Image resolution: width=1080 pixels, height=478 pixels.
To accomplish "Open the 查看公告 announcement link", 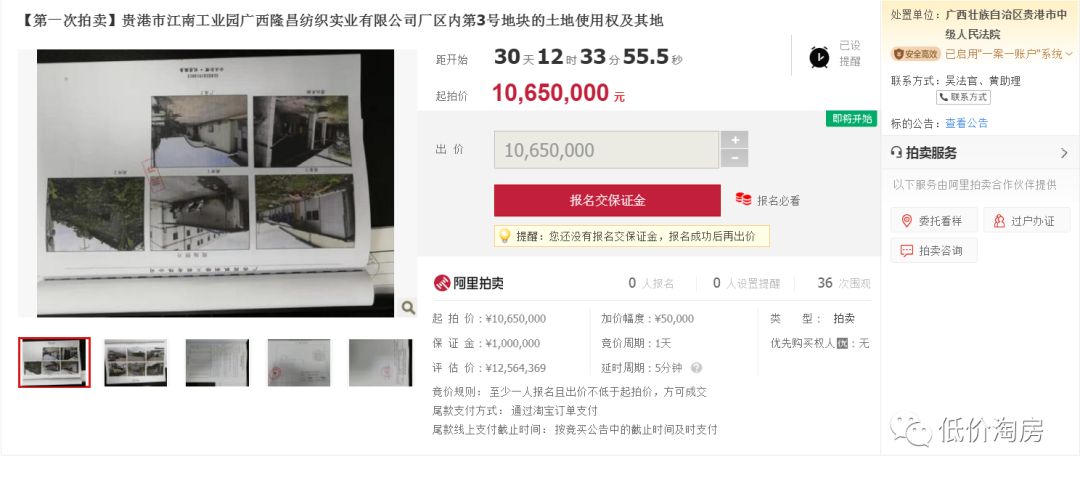I will 966,123.
